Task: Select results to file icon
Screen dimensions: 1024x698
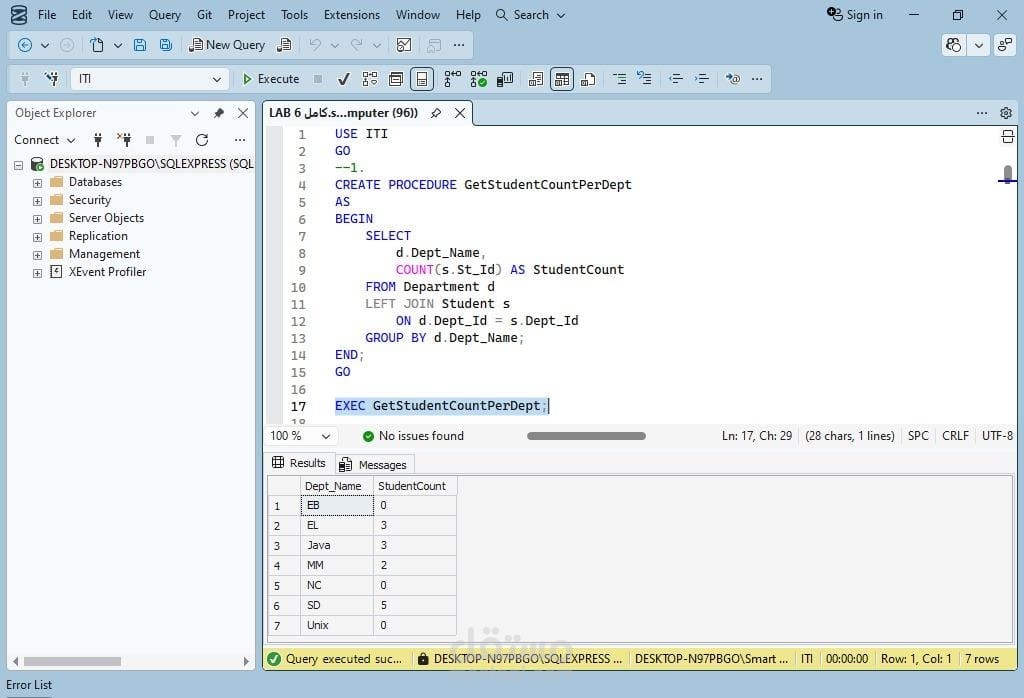Action: click(x=588, y=79)
